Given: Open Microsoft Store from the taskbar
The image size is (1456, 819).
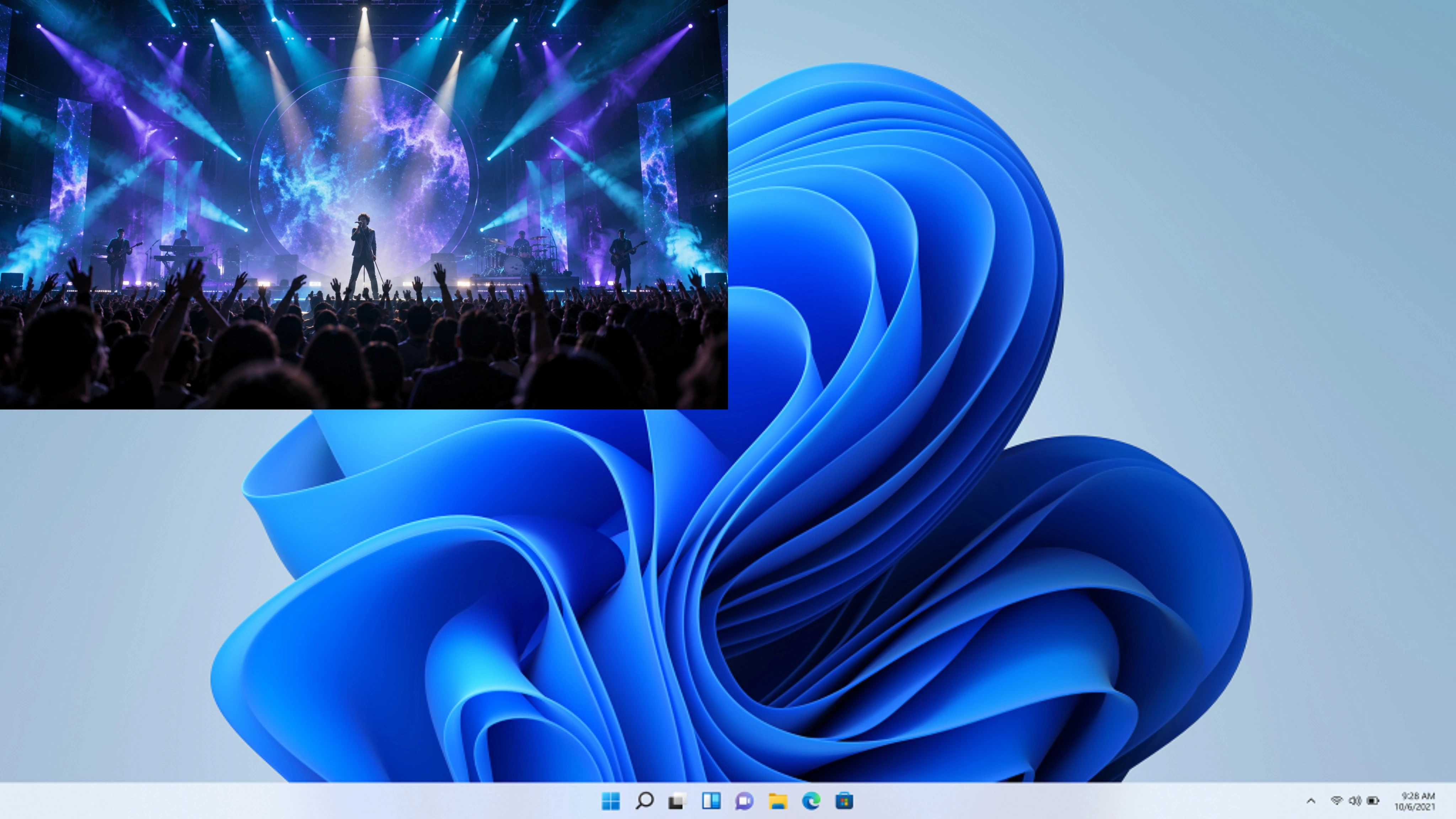Looking at the screenshot, I should (845, 801).
